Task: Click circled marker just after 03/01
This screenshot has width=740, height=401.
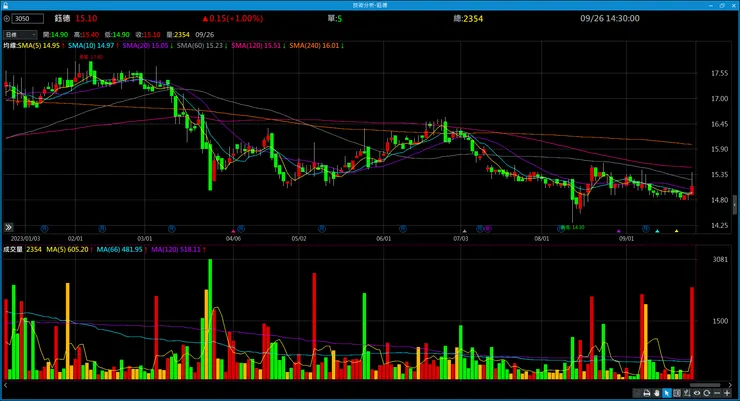Action: [171, 228]
